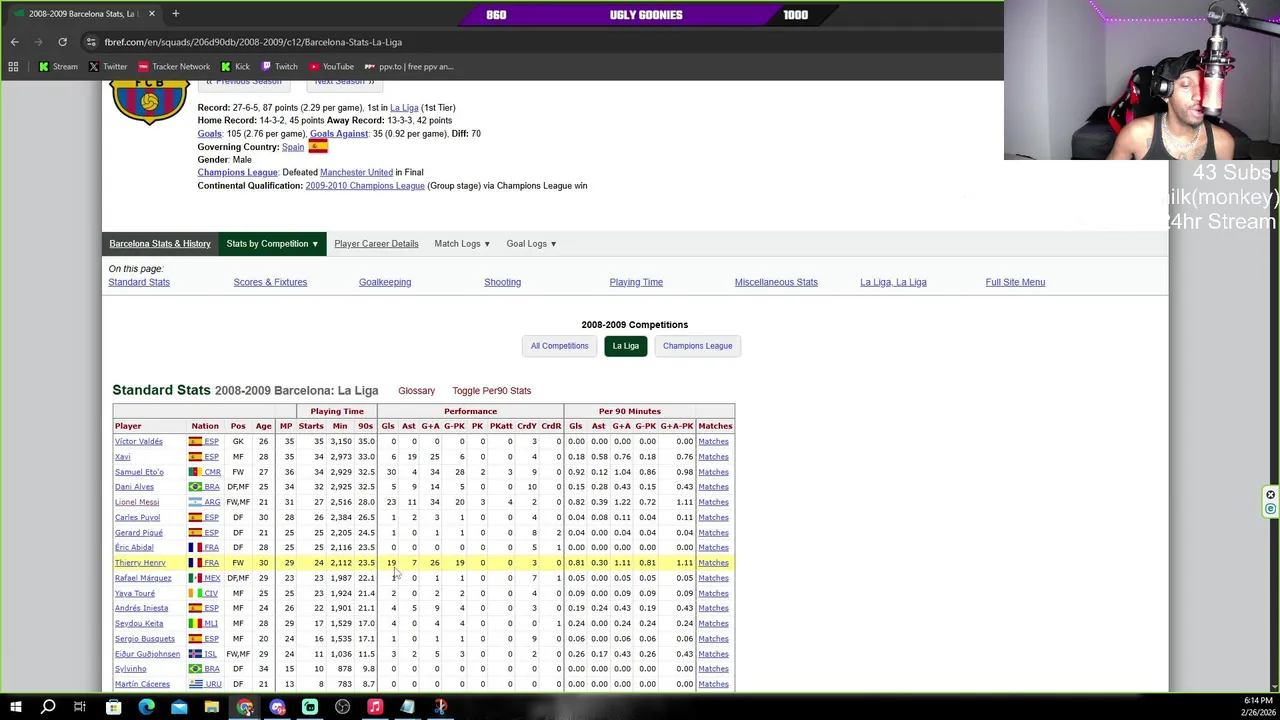Expand the Match Logs dropdown
1280x720 pixels.
click(x=462, y=244)
